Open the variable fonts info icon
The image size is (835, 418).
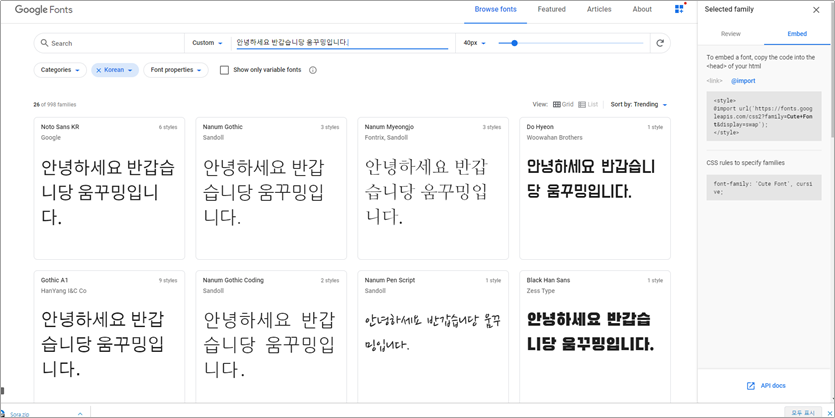[x=313, y=70]
